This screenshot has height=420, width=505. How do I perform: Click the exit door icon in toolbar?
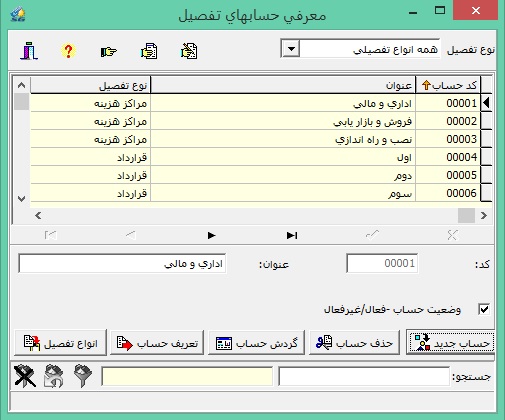click(x=29, y=51)
